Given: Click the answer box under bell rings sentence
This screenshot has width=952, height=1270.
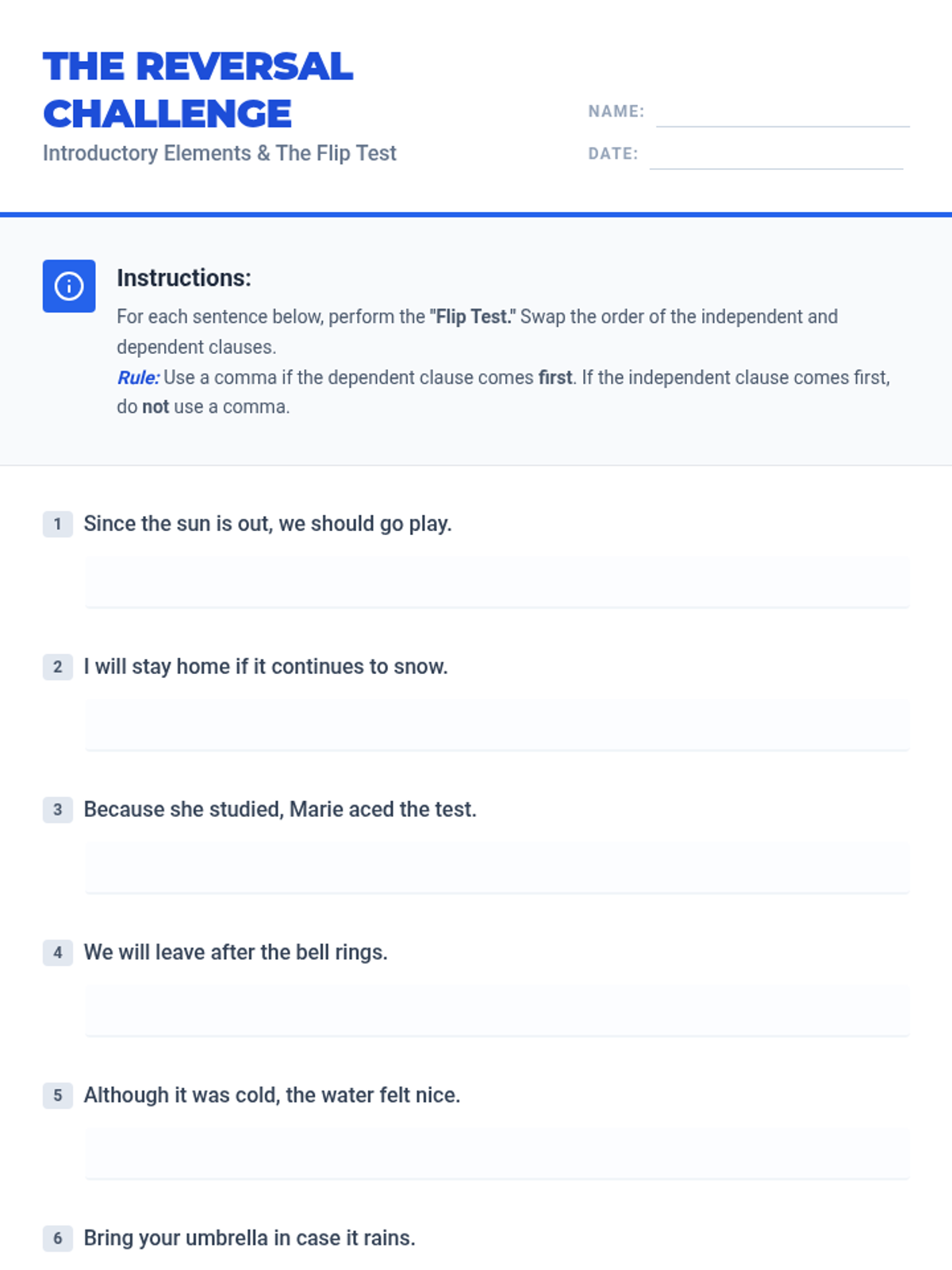Looking at the screenshot, I should (497, 1010).
